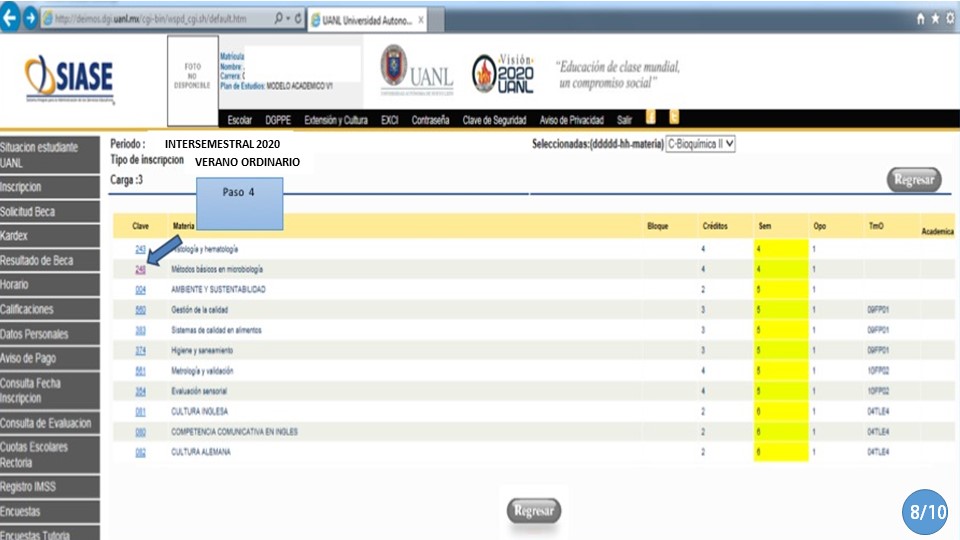Open Cuotas Escolares Rectoria in the sidebar
Viewport: 960px width, 540px height.
[x=50, y=455]
